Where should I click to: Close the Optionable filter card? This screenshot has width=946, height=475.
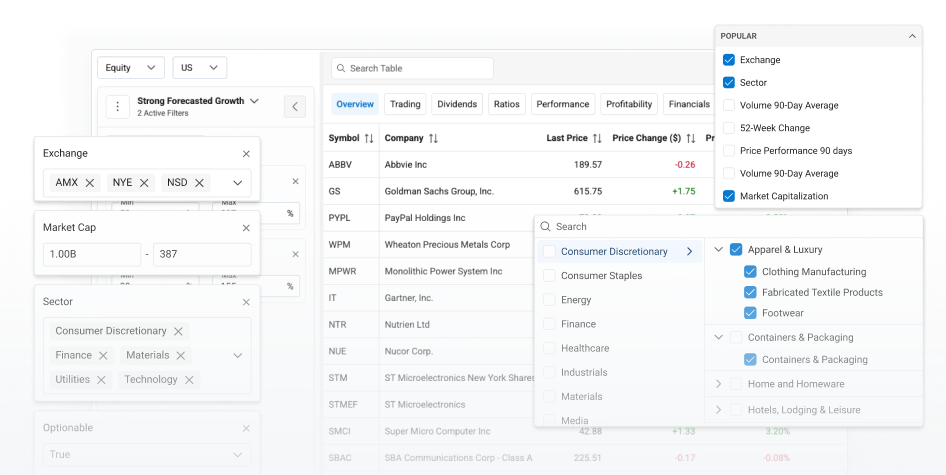coord(246,429)
